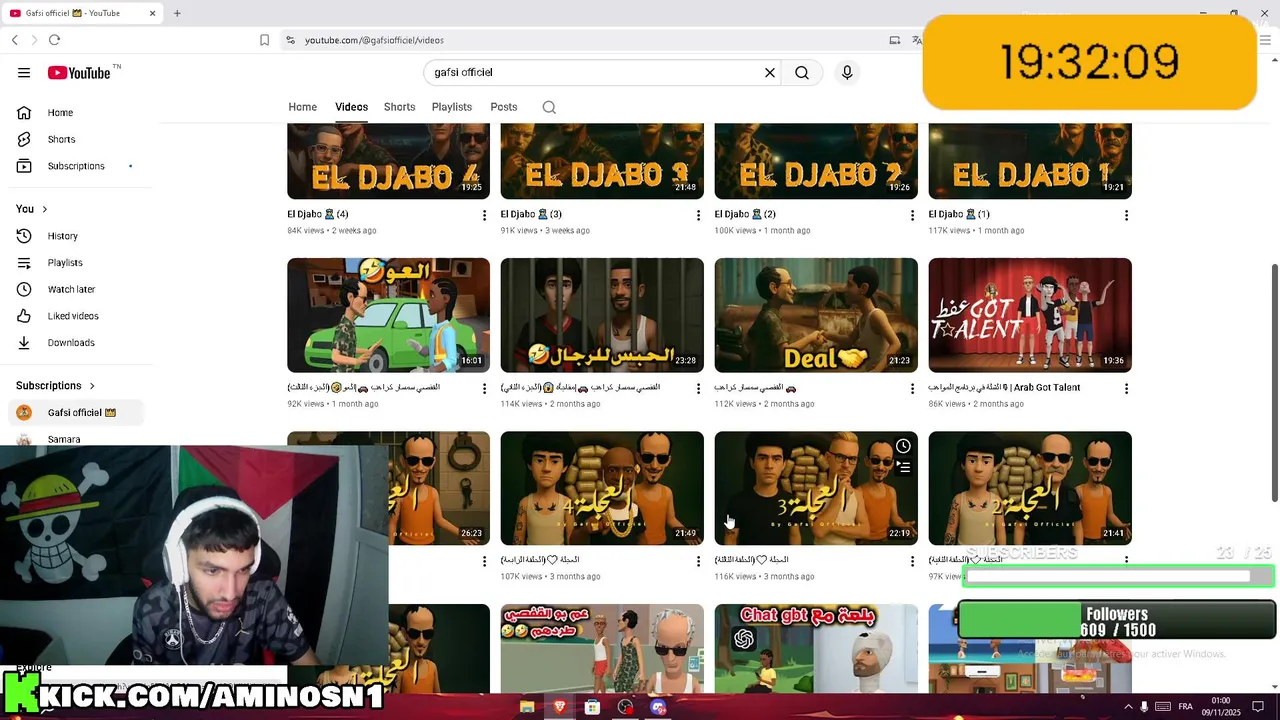Play green car thumbnail 16:01 video
This screenshot has height=720, width=1280.
click(x=388, y=315)
